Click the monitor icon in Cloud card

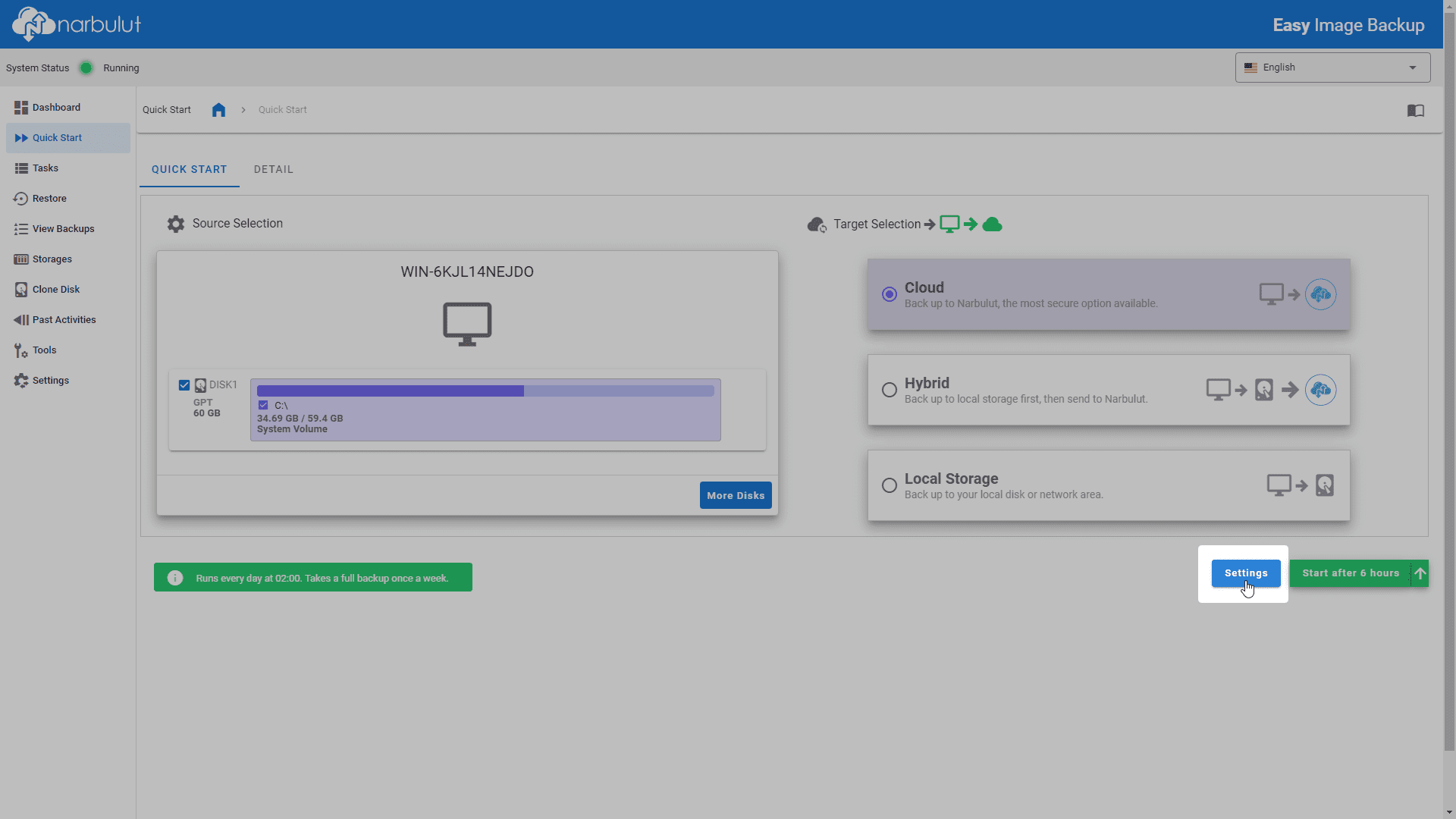1272,294
